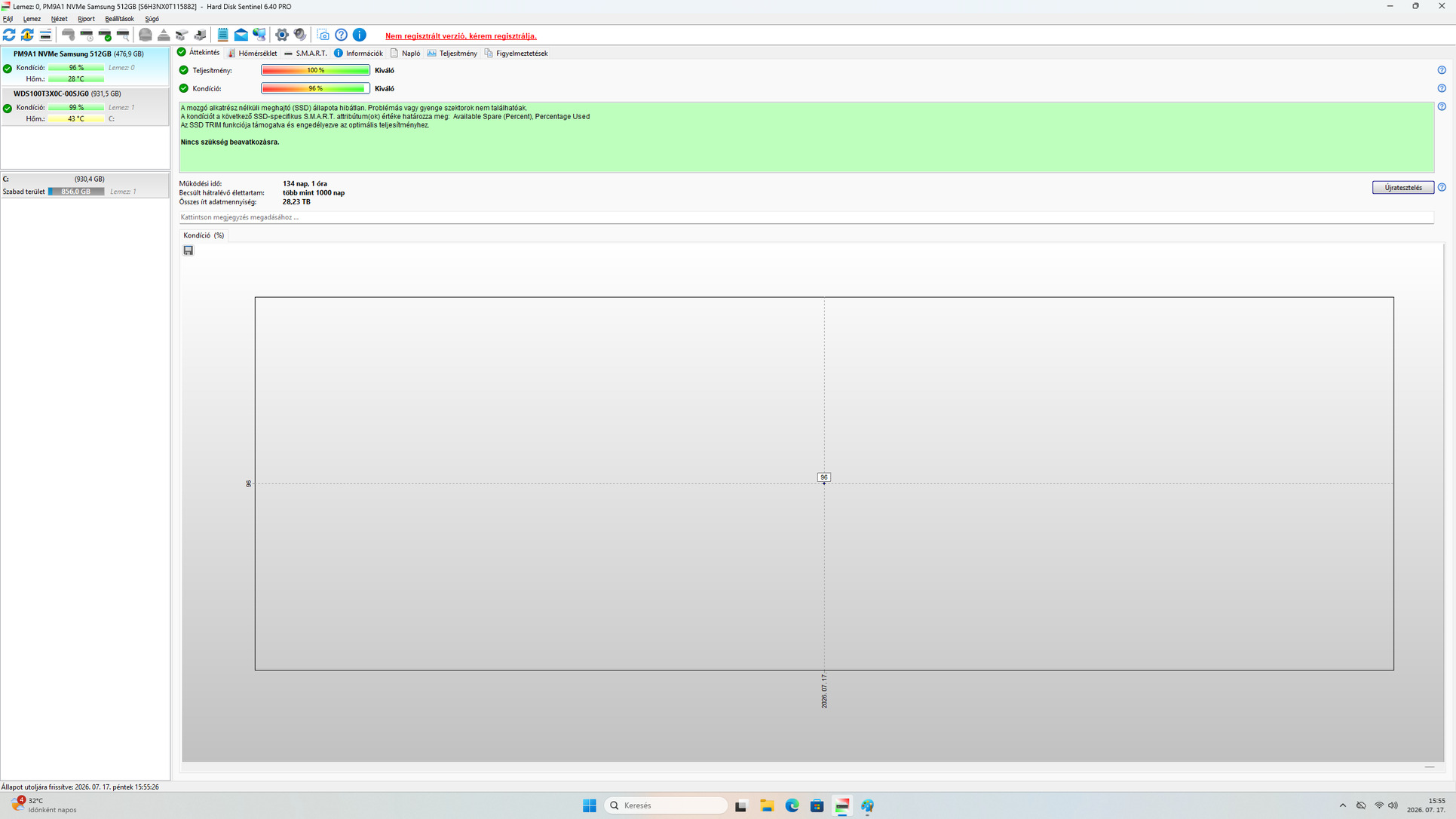Image resolution: width=1456 pixels, height=819 pixels.
Task: Click the Windows Start button
Action: (590, 805)
